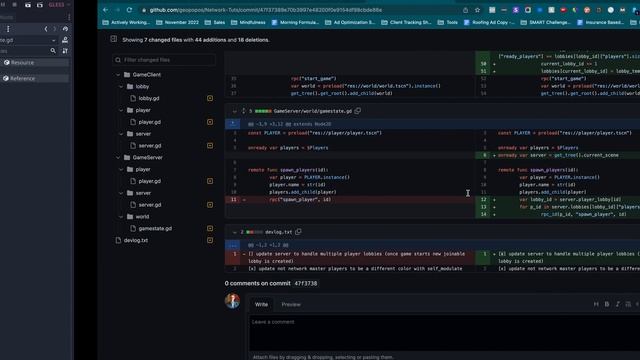The image size is (640, 360).
Task: Expand the hidden lines above gamestate.gd hunk
Action: 233,124
